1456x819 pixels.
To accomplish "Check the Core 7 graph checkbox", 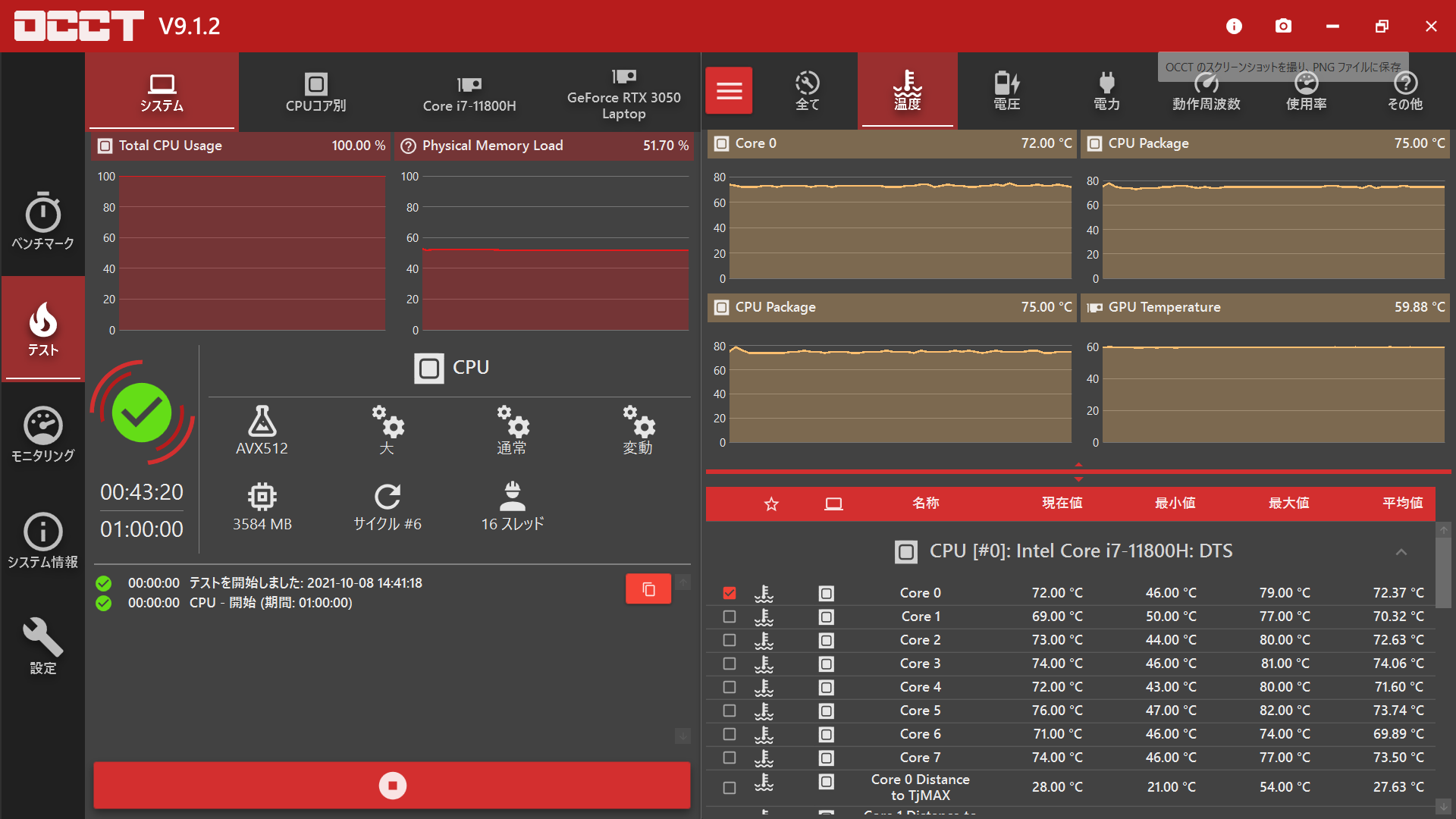I will (730, 758).
